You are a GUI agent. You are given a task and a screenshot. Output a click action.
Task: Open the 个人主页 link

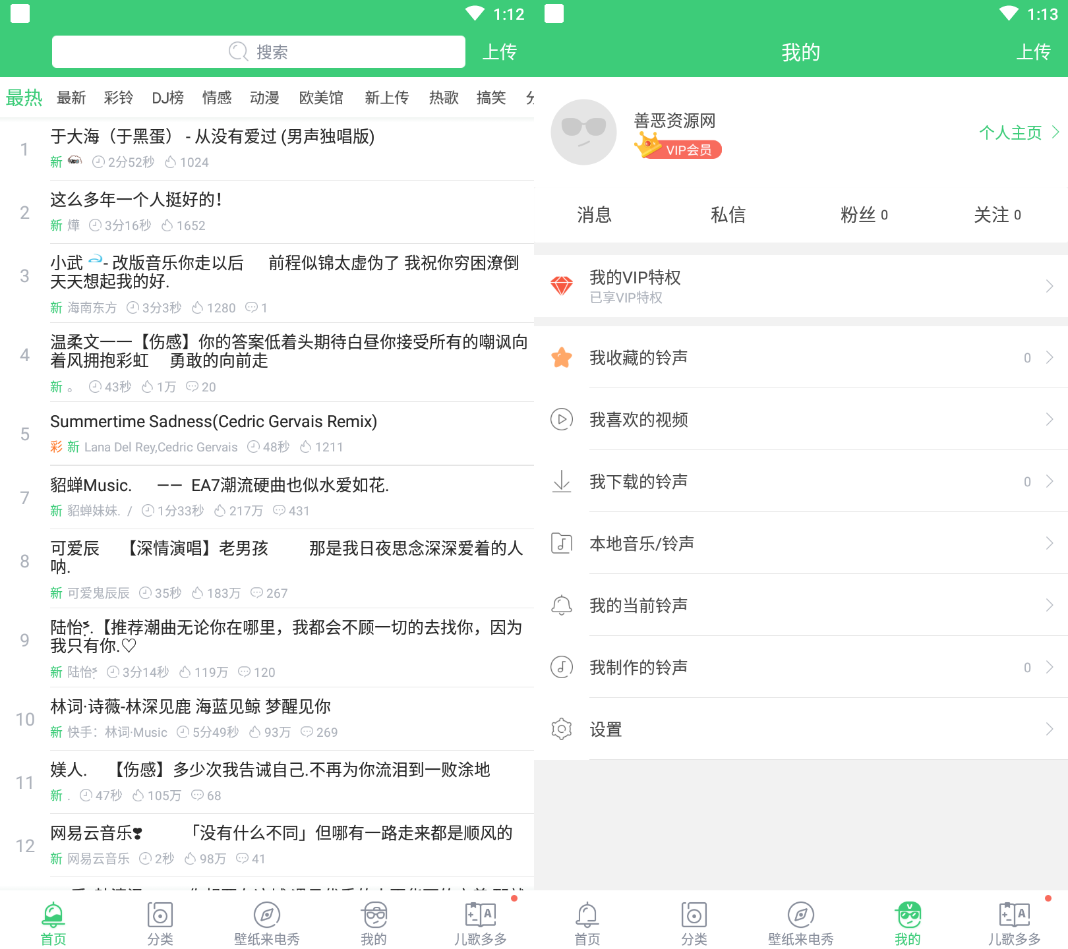point(1010,133)
